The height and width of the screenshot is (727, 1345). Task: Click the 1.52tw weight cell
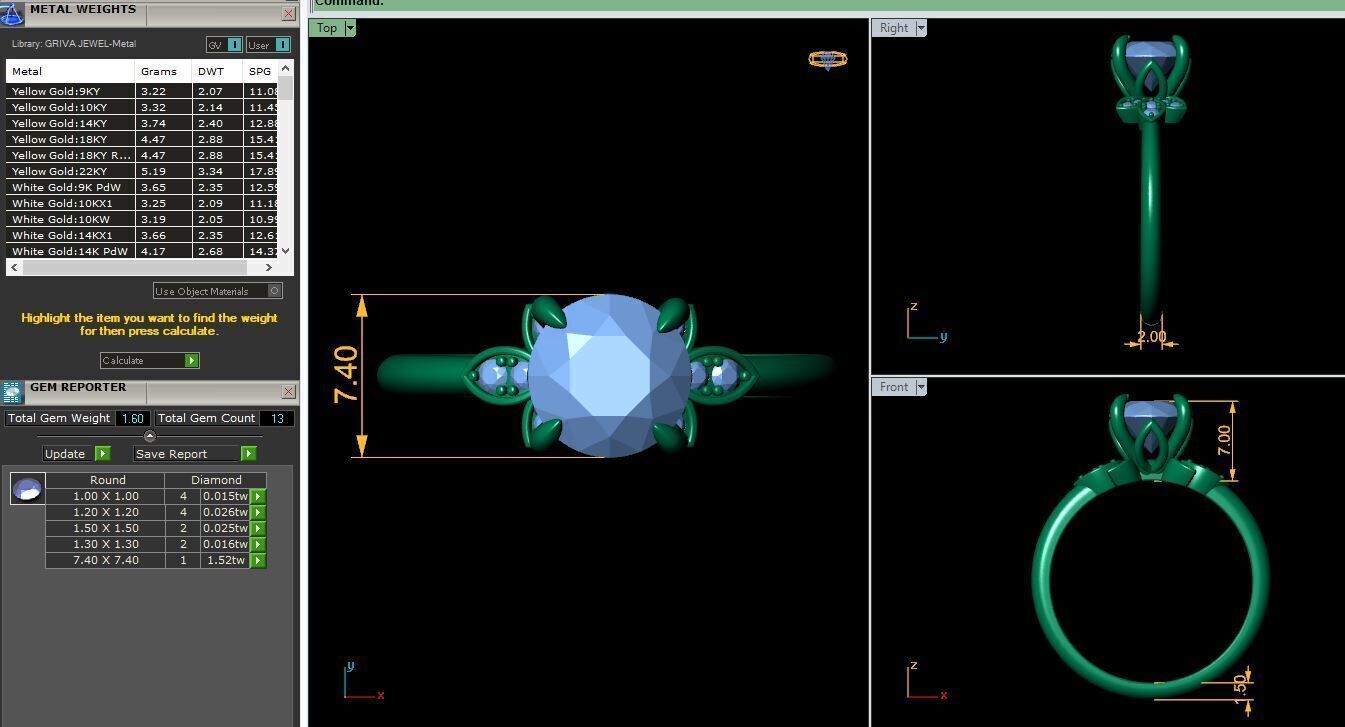pos(226,560)
